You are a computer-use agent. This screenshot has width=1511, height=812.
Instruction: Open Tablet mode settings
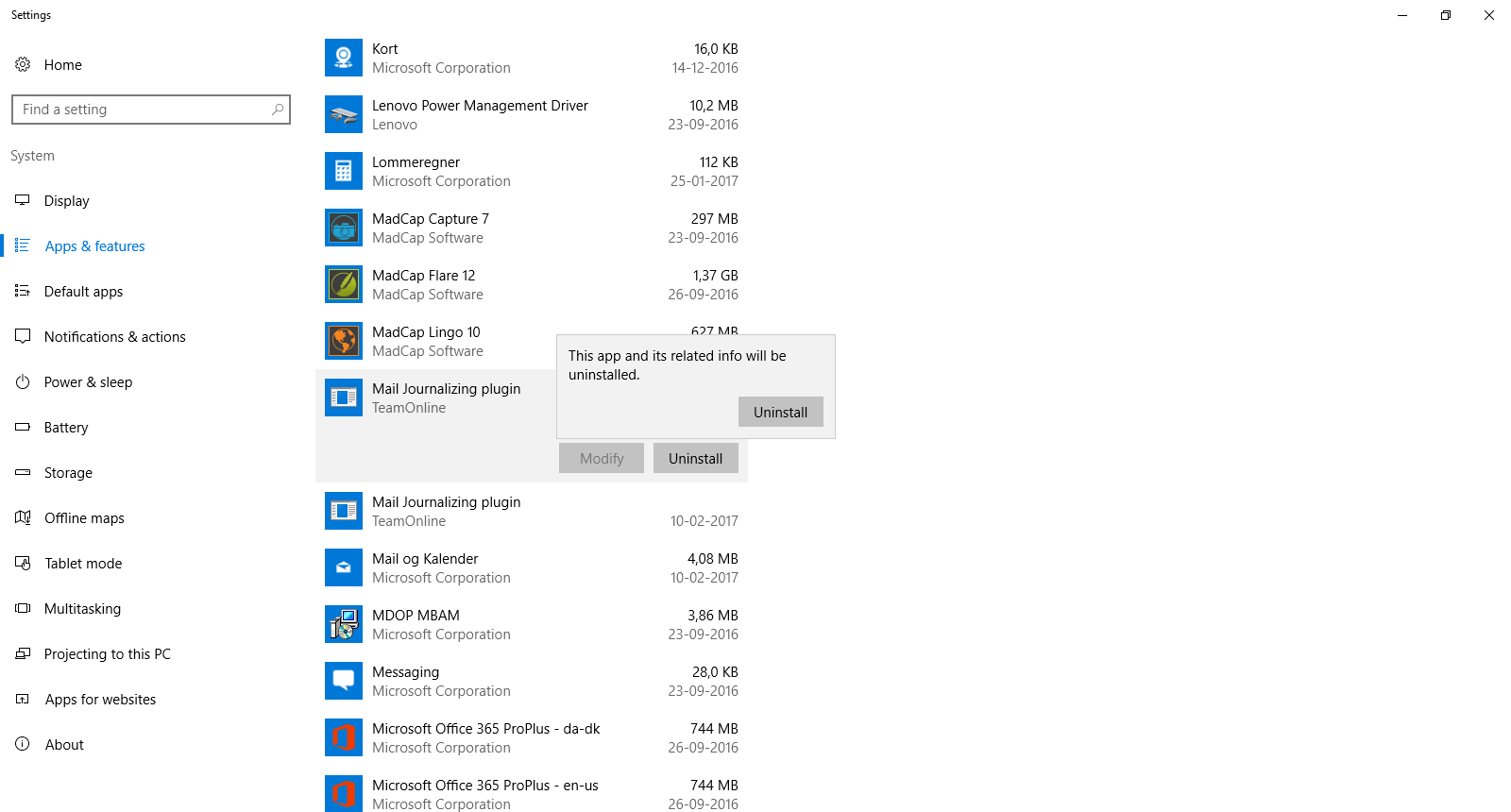[151, 563]
